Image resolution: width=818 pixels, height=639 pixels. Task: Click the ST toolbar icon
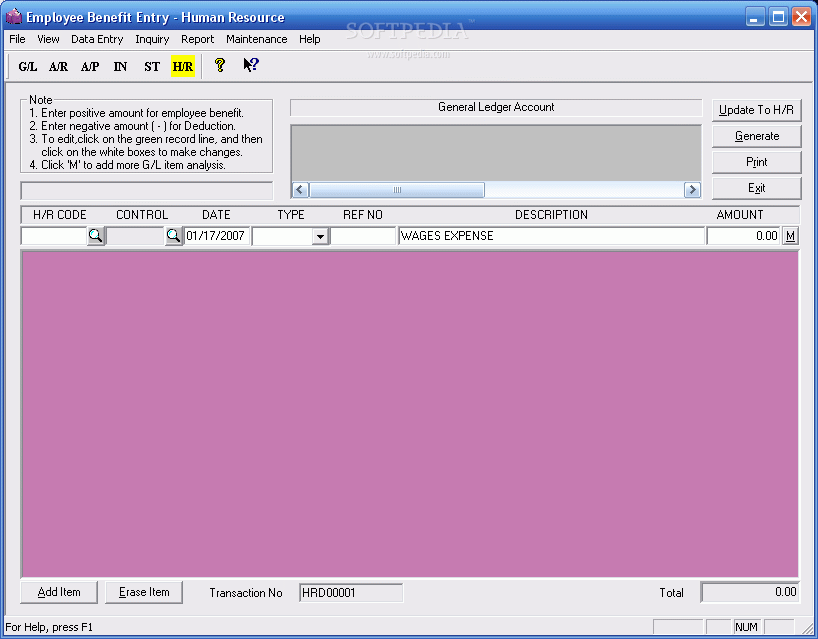point(152,66)
